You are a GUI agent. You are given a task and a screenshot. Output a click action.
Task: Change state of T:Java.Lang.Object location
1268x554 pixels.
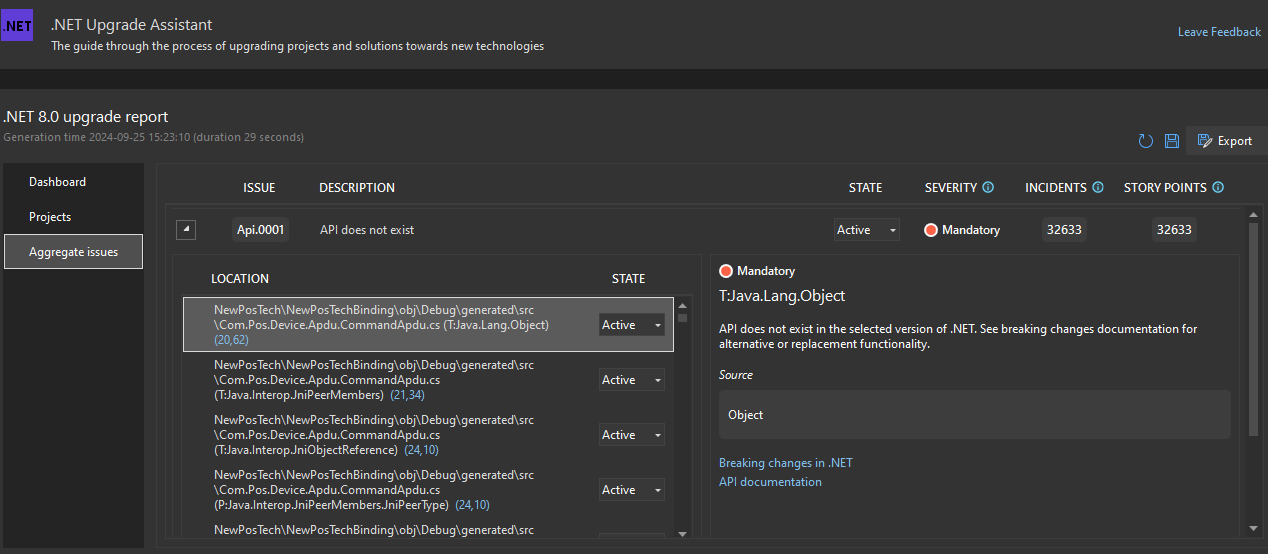click(632, 325)
